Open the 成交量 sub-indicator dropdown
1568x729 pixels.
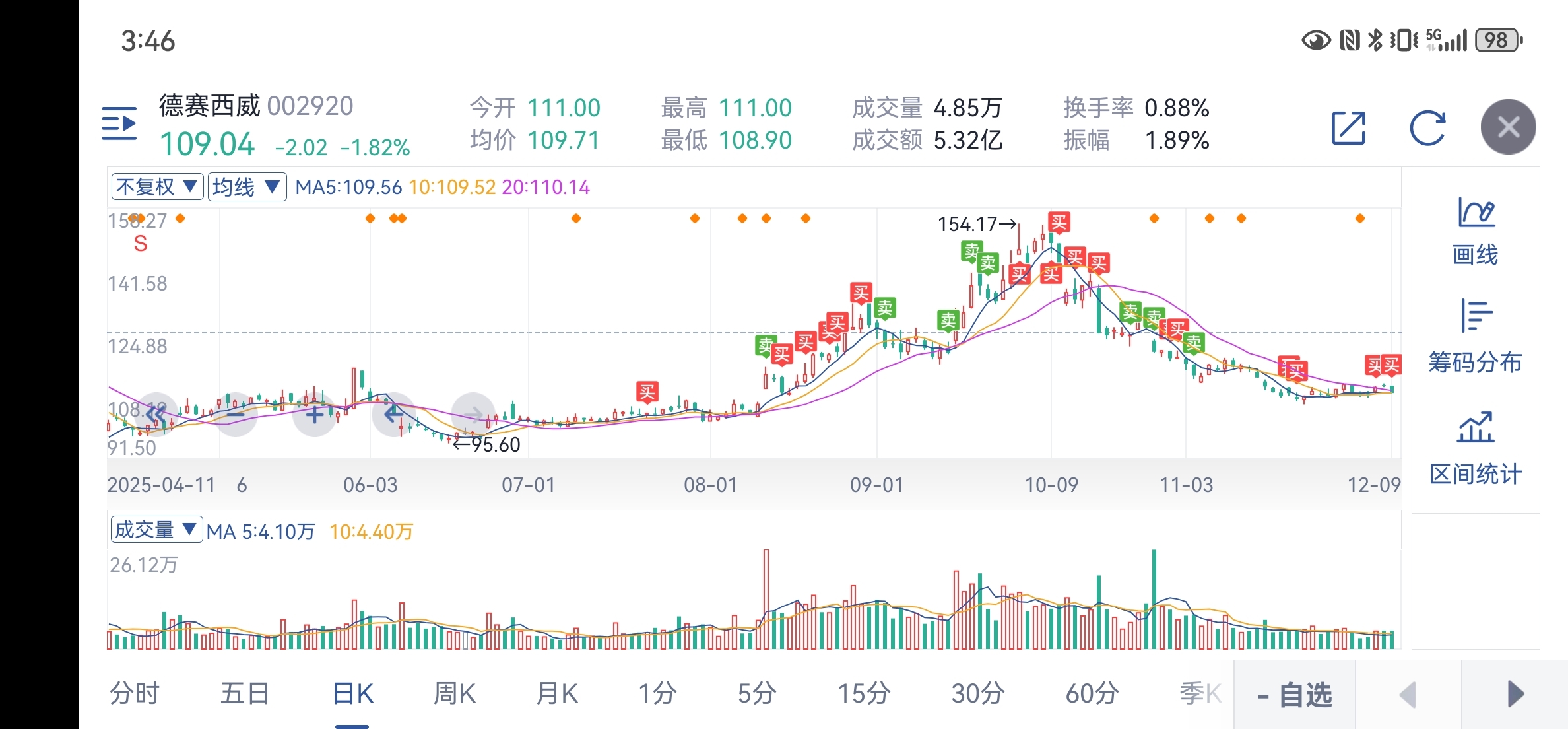click(156, 530)
